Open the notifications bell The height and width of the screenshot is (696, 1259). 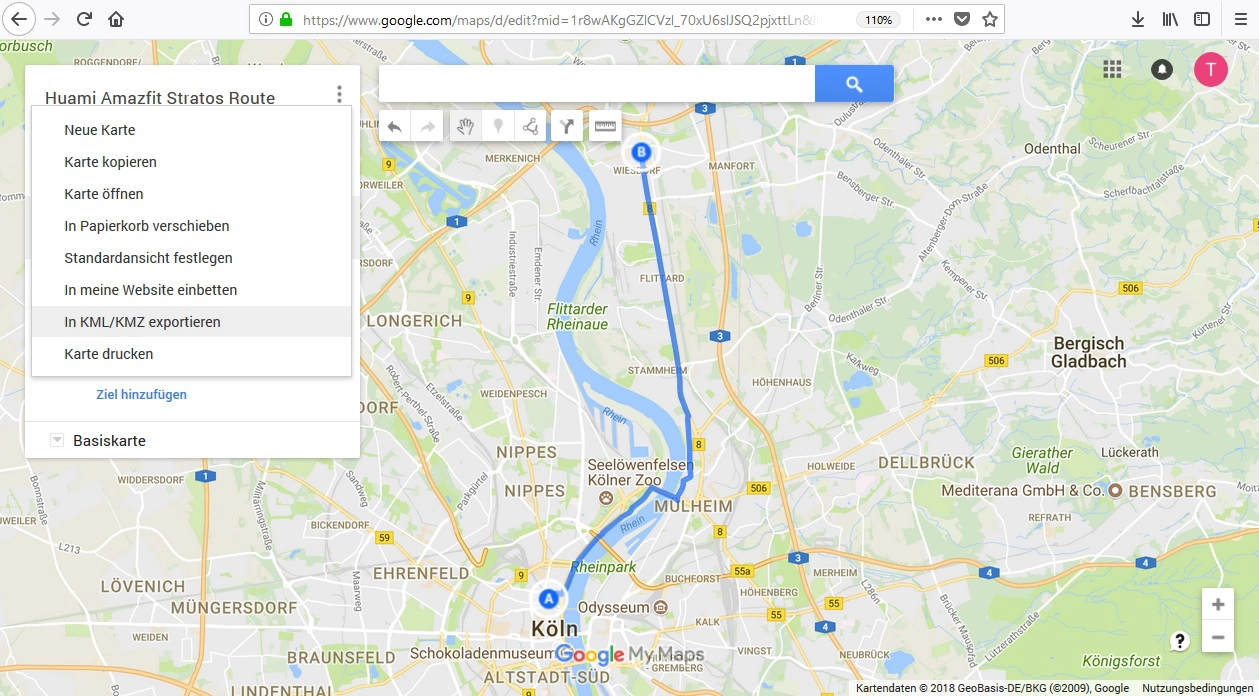[x=1162, y=69]
